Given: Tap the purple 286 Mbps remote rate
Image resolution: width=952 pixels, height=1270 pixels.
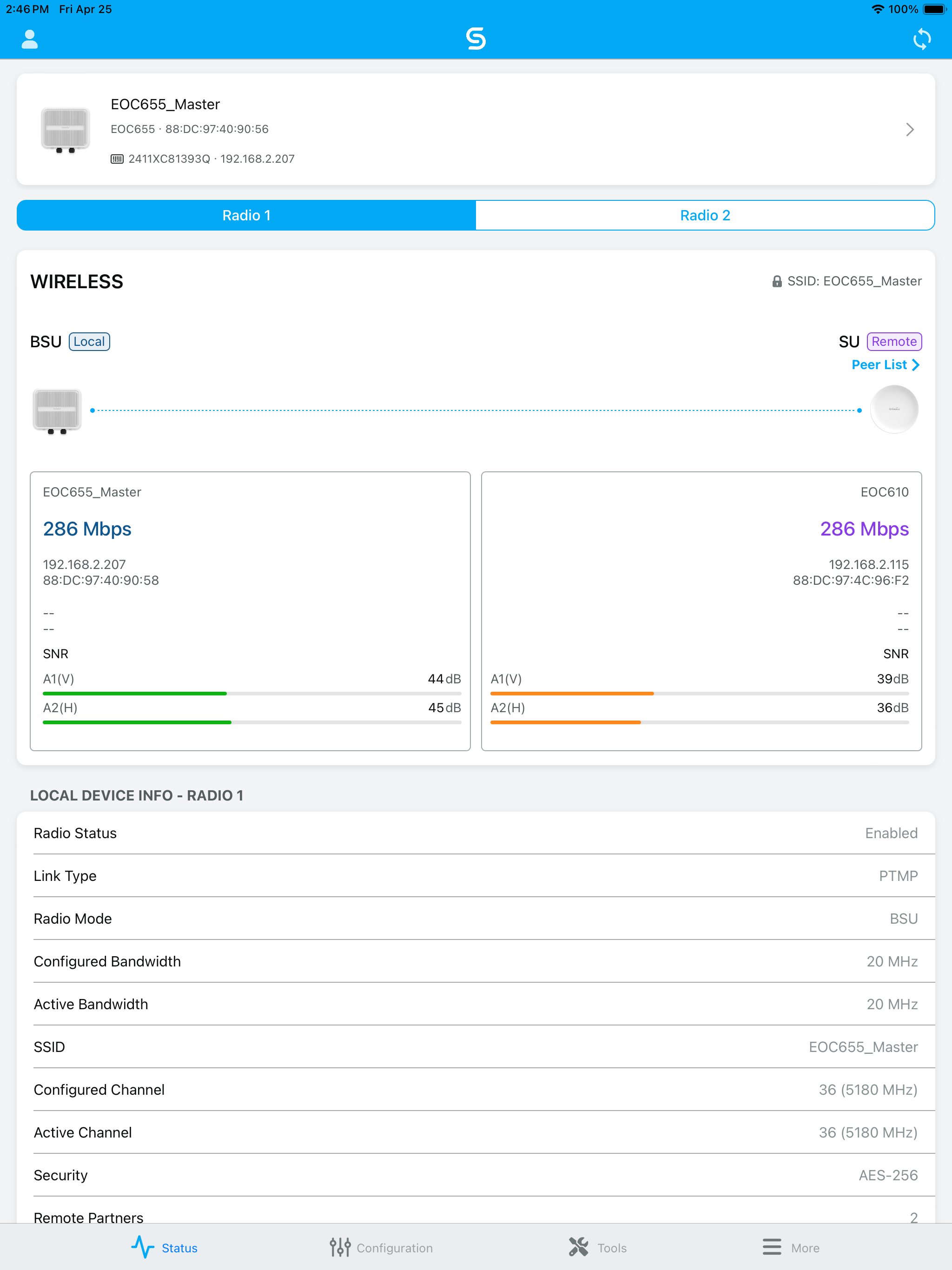Looking at the screenshot, I should tap(864, 529).
